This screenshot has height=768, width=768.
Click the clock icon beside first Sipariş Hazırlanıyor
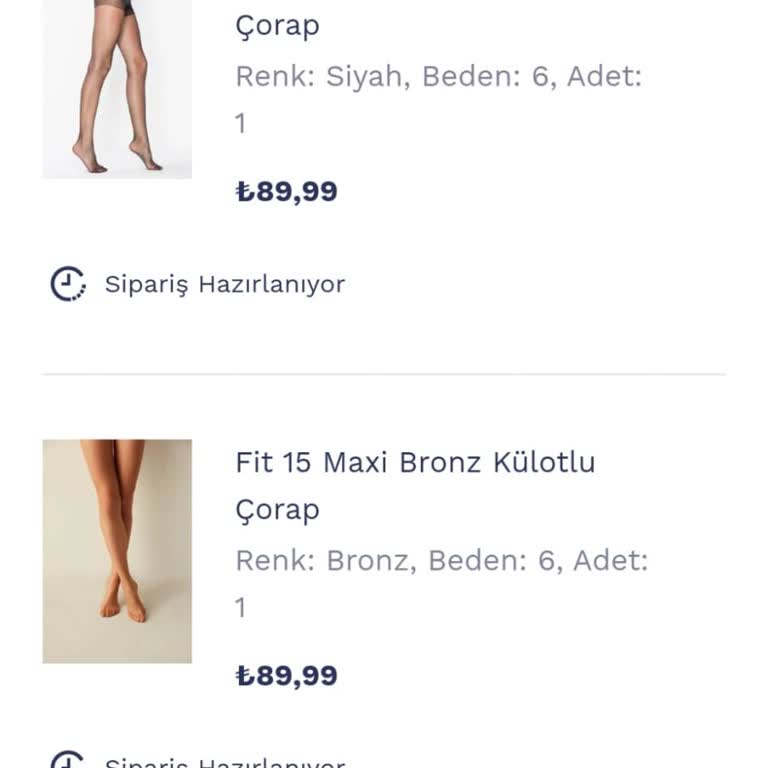pyautogui.click(x=68, y=284)
